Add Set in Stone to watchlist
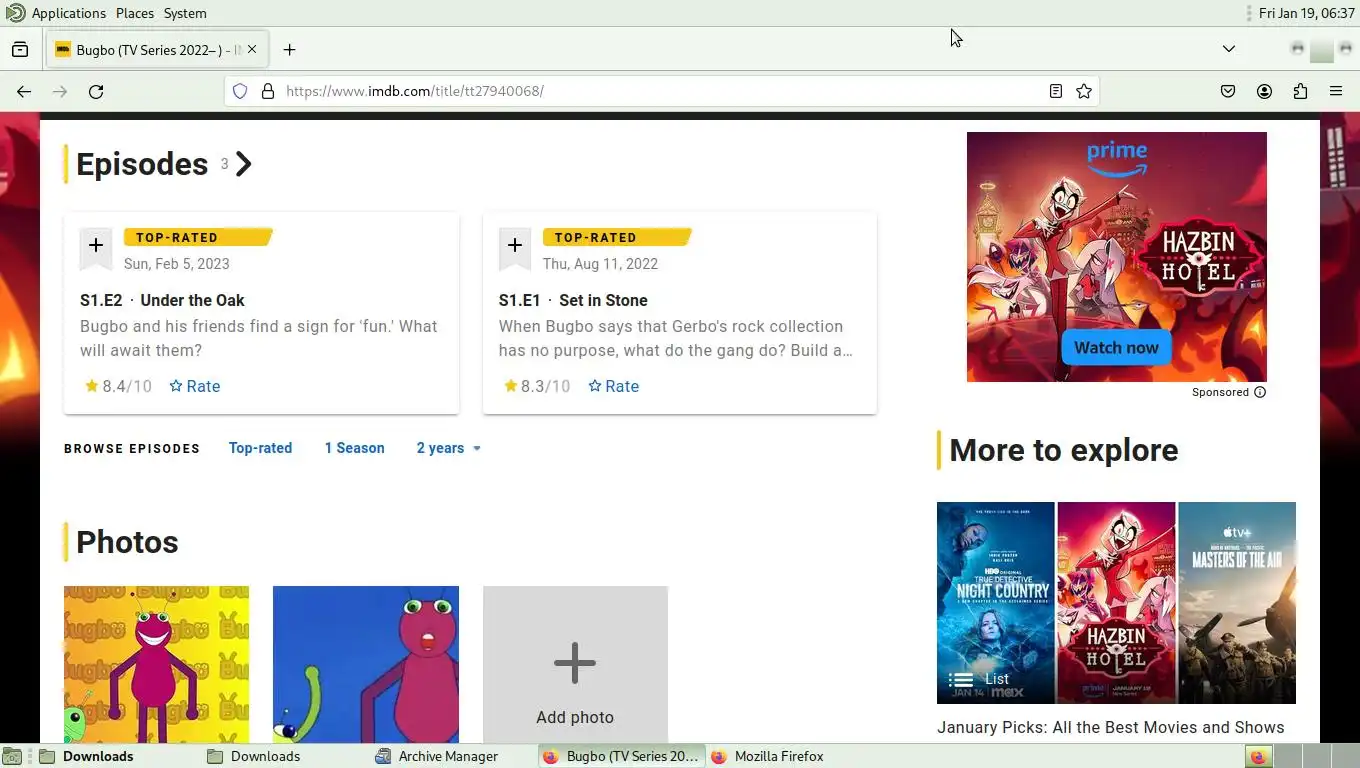The image size is (1360, 768). [x=515, y=247]
